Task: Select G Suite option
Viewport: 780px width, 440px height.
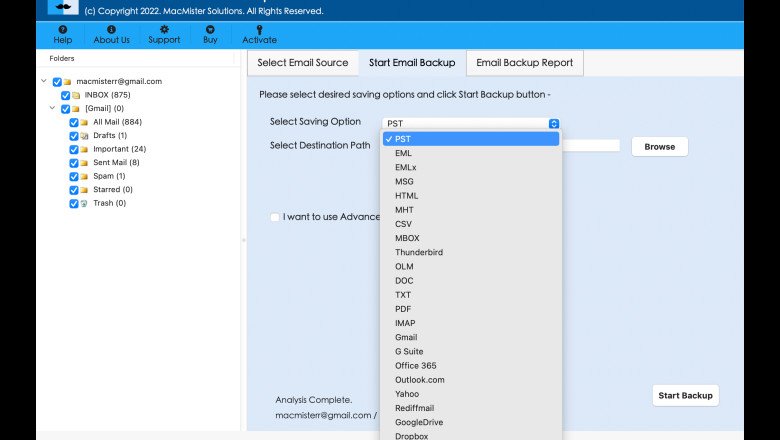Action: pos(471,352)
